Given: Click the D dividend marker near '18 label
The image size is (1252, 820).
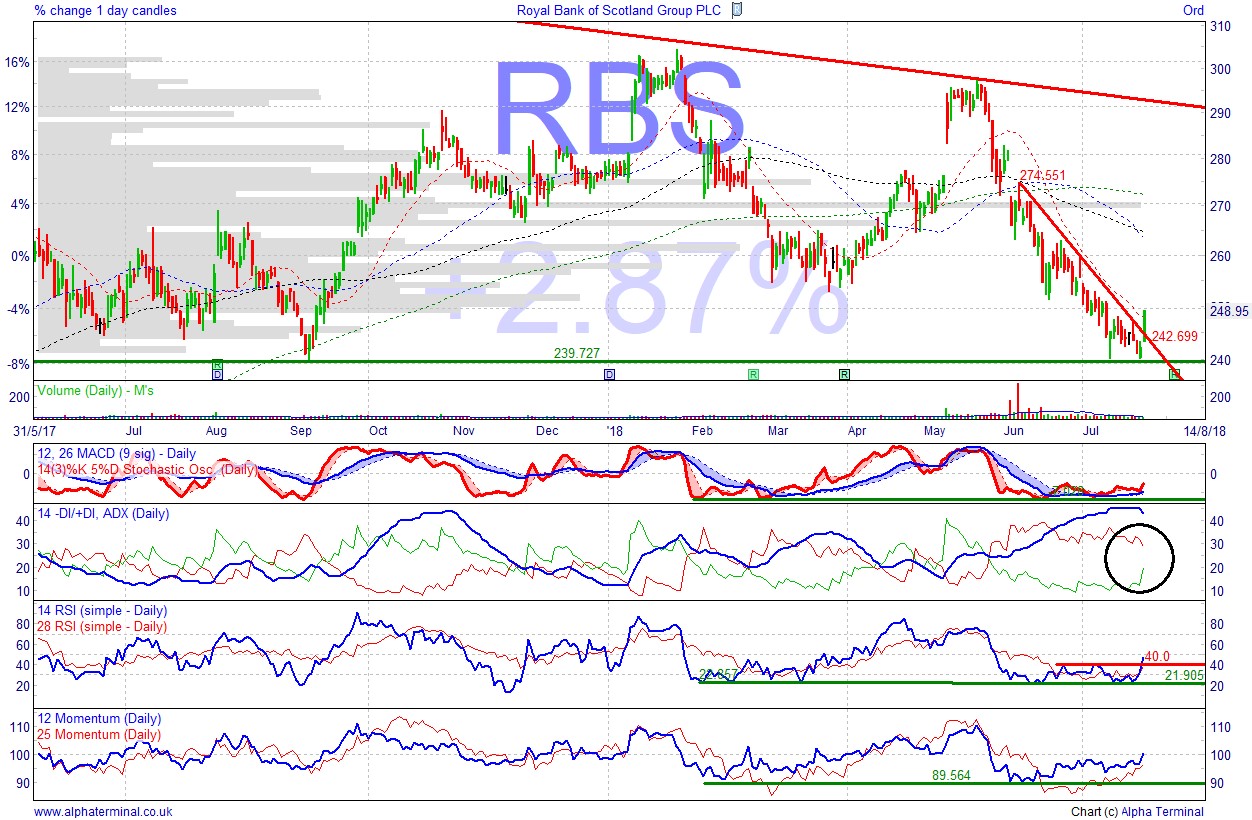Looking at the screenshot, I should (x=609, y=374).
